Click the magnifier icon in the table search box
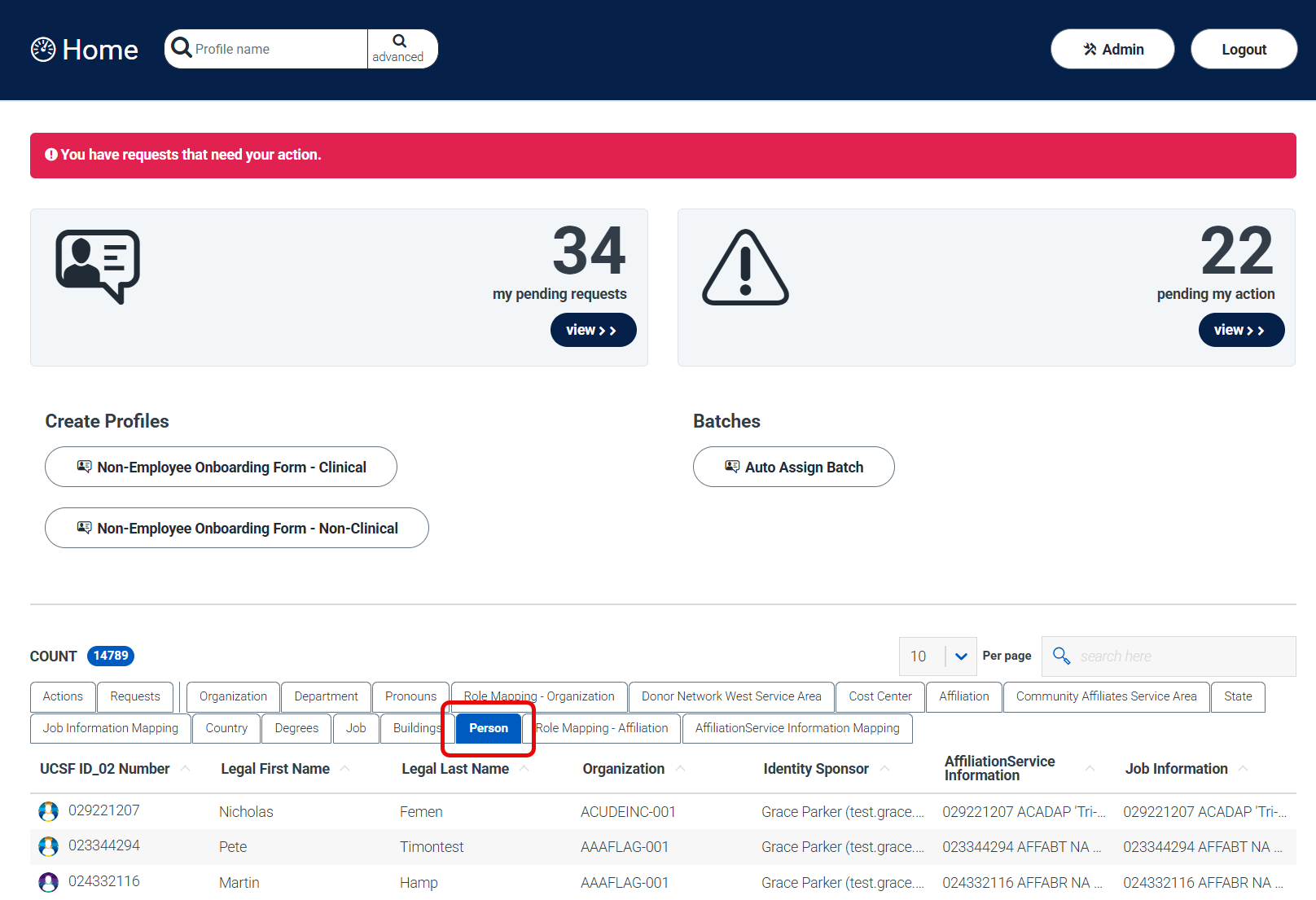This screenshot has height=900, width=1316. tap(1061, 656)
